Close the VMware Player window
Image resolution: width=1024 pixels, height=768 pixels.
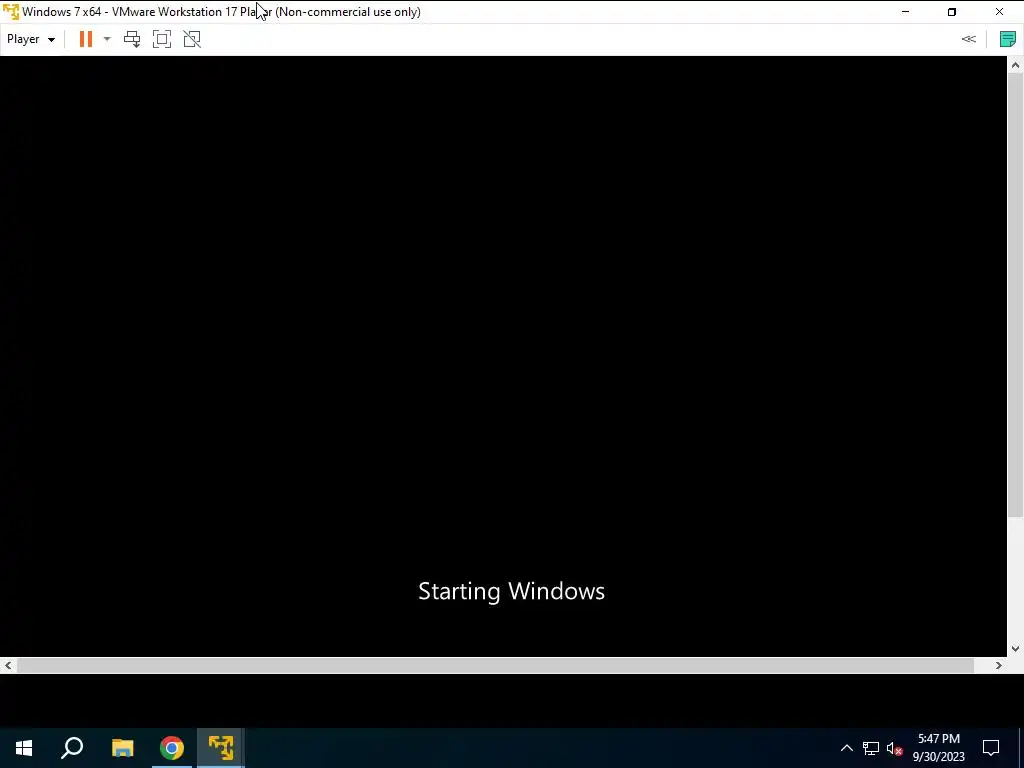tap(999, 12)
